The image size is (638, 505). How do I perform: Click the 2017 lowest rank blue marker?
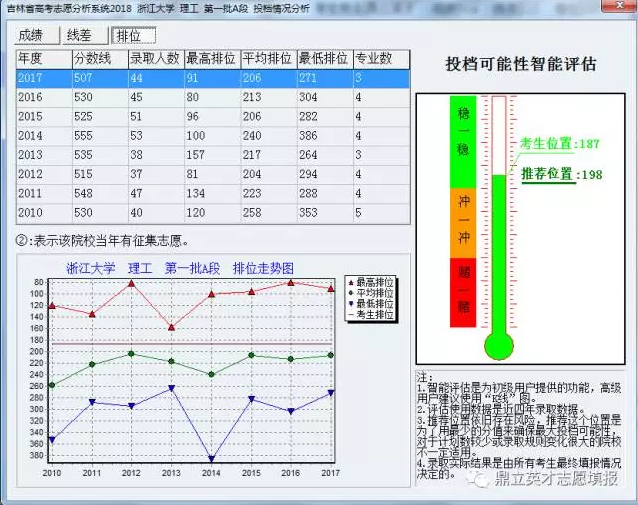(x=331, y=393)
